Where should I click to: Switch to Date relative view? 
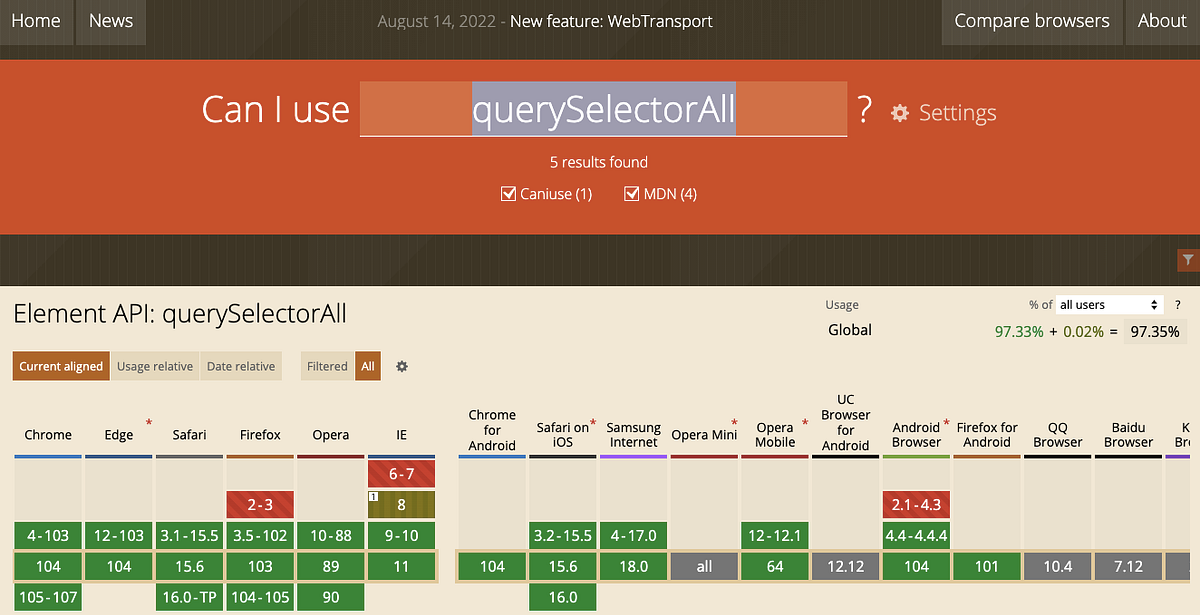click(240, 366)
